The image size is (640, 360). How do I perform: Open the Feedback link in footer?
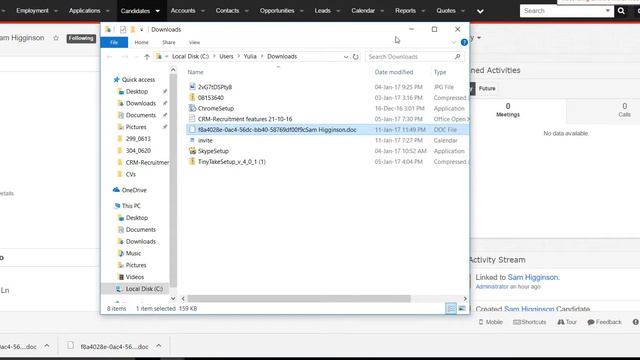point(604,322)
